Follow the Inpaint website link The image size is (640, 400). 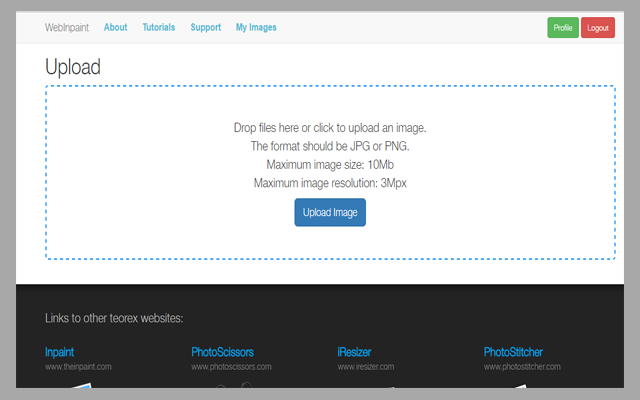point(60,352)
